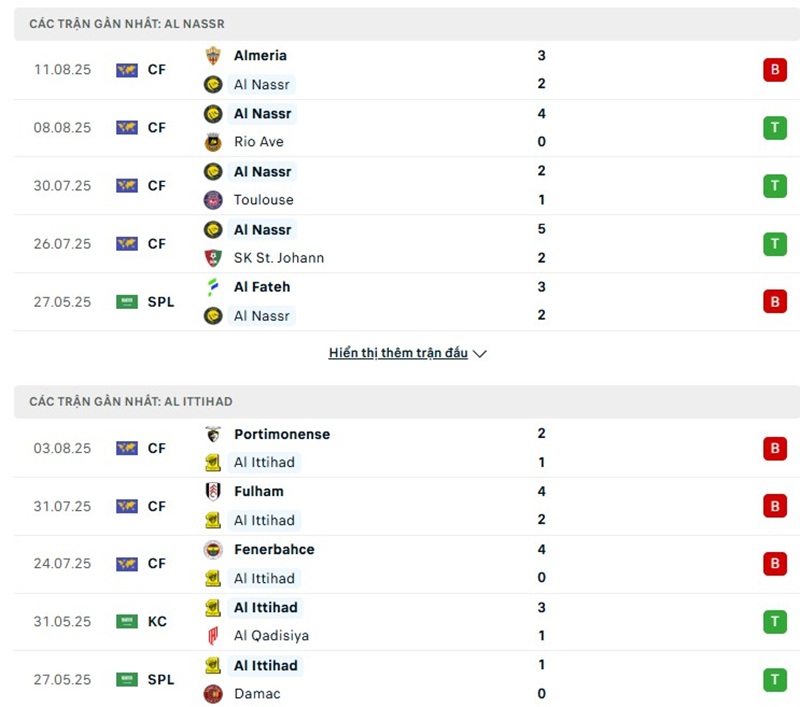Click the Fenerbahce club logo
Image resolution: width=800 pixels, height=707 pixels.
(213, 550)
